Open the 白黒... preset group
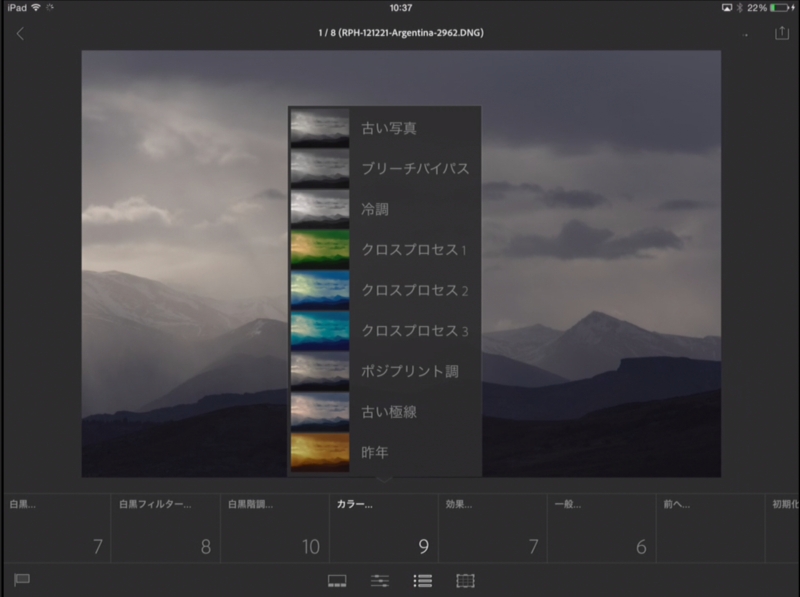800x597 pixels. (x=56, y=528)
